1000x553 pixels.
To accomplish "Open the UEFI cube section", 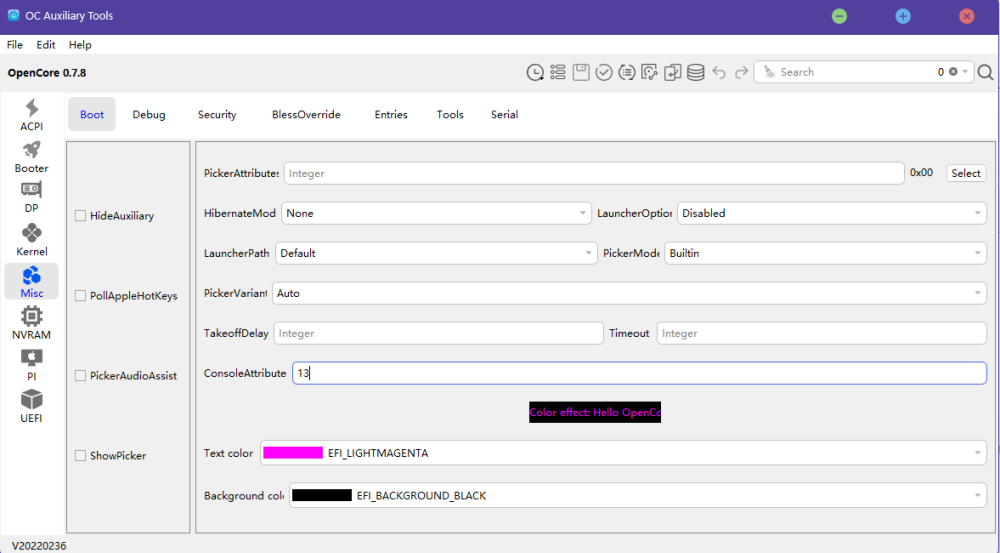I will click(31, 406).
